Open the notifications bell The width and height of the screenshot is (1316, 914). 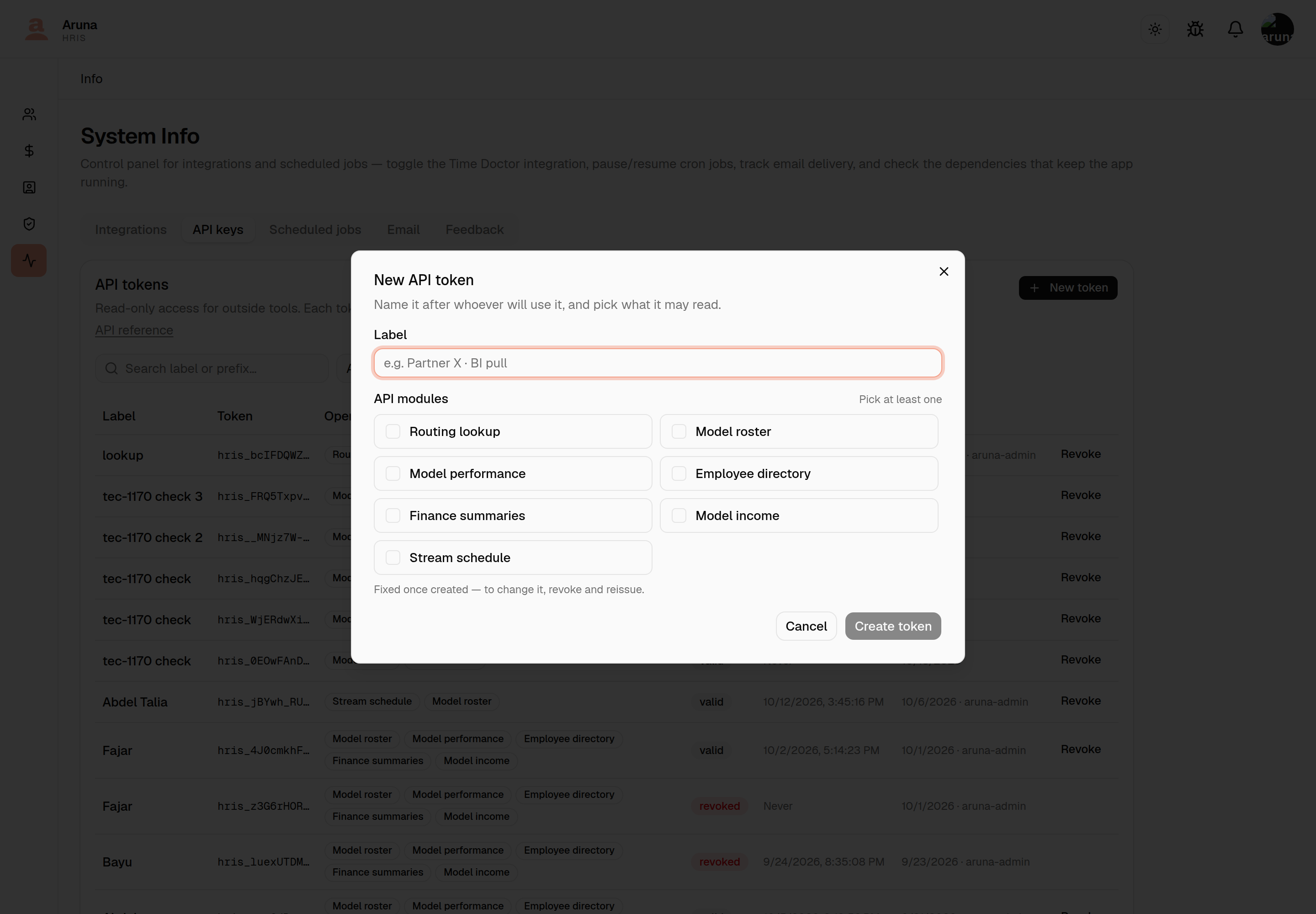pos(1235,29)
